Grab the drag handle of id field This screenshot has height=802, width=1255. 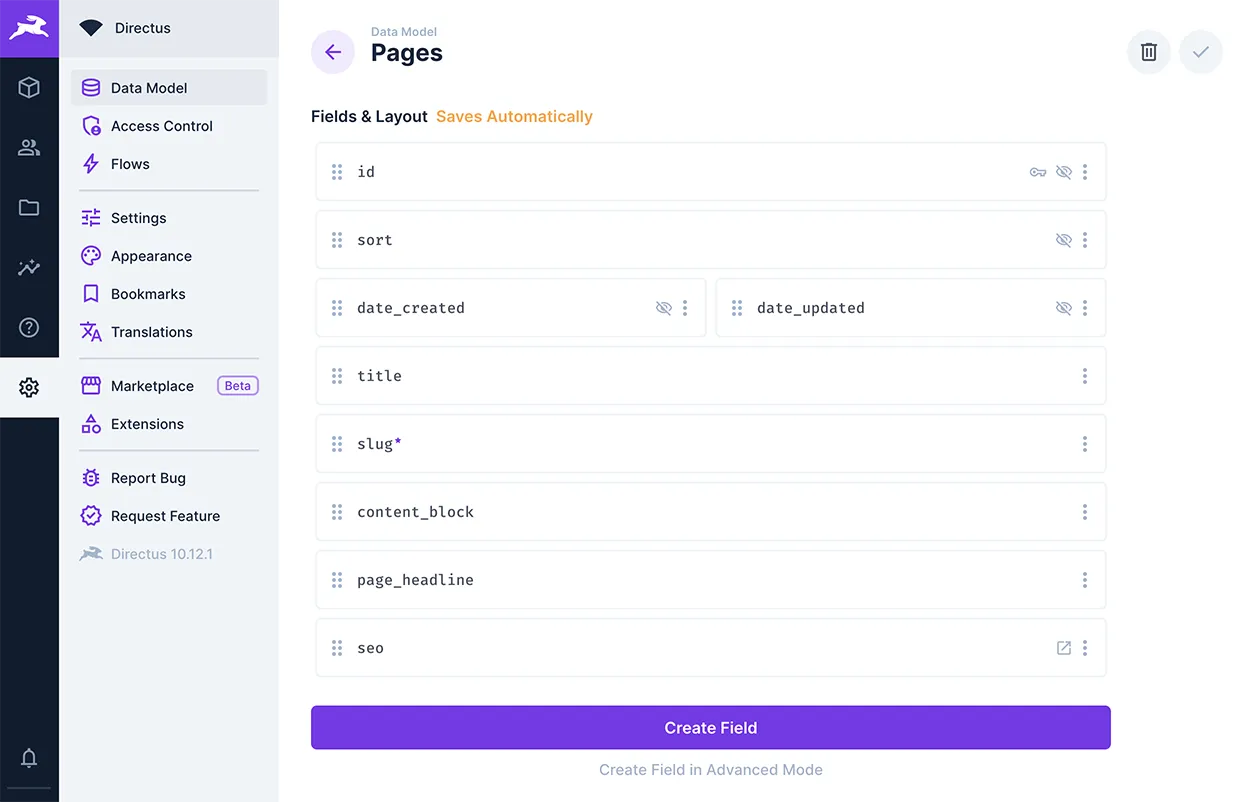[337, 172]
